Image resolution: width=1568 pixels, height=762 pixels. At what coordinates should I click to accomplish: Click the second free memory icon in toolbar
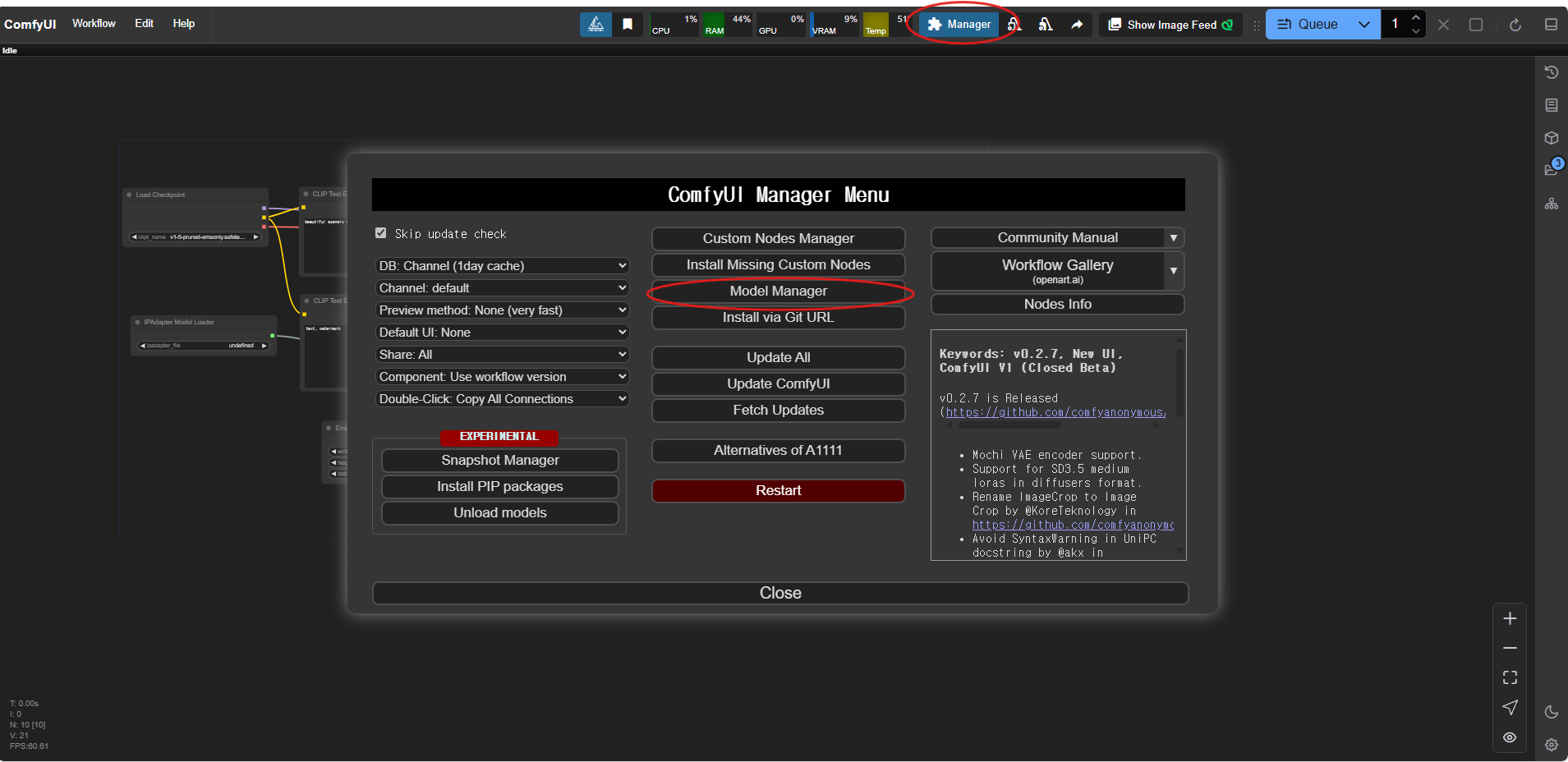point(1046,25)
